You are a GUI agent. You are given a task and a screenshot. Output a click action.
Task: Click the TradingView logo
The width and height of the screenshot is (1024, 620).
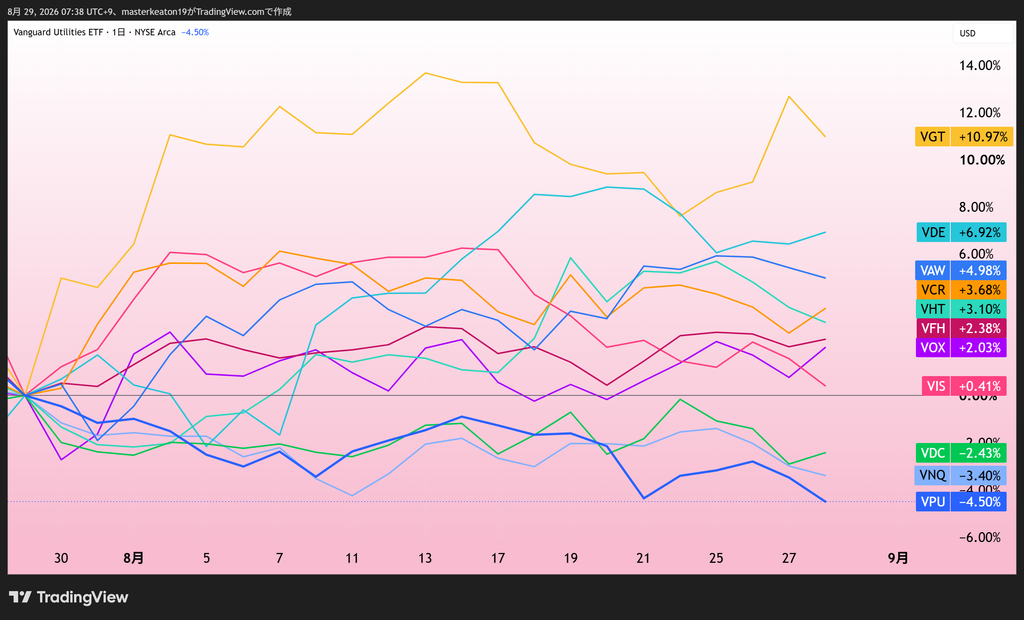pyautogui.click(x=69, y=597)
